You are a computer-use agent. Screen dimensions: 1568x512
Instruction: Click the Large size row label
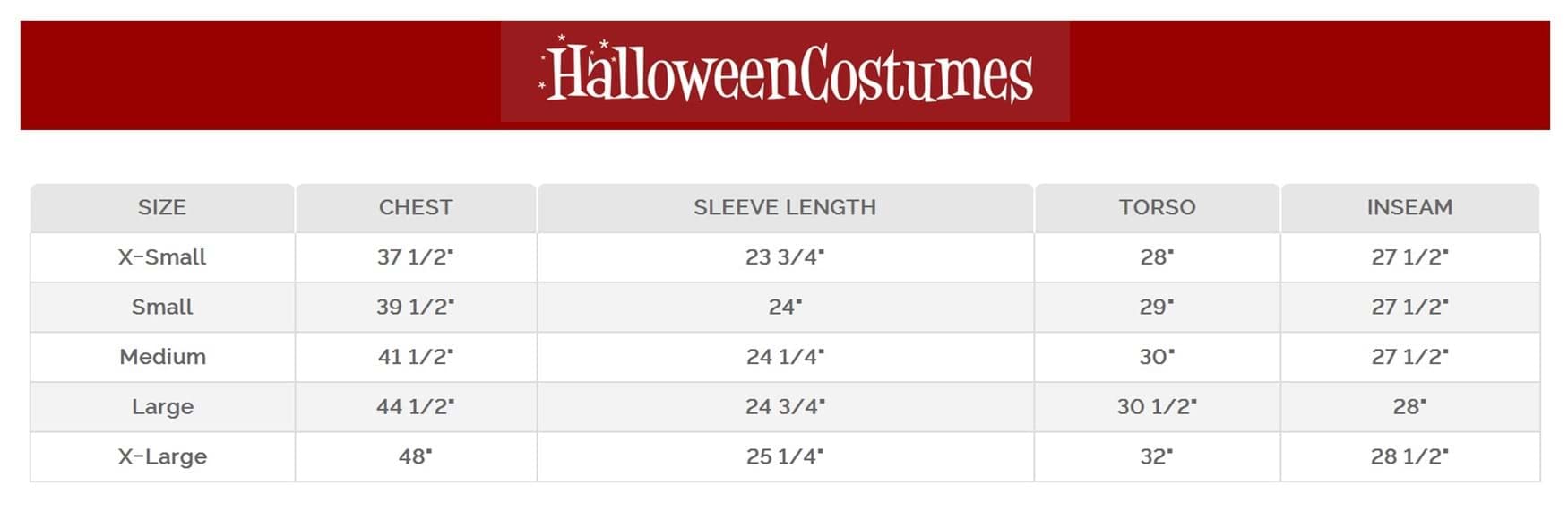(162, 407)
